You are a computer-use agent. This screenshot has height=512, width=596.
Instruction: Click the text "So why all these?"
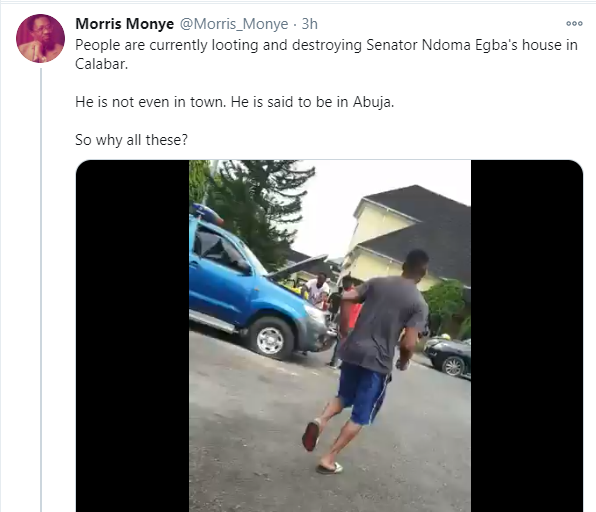[132, 140]
